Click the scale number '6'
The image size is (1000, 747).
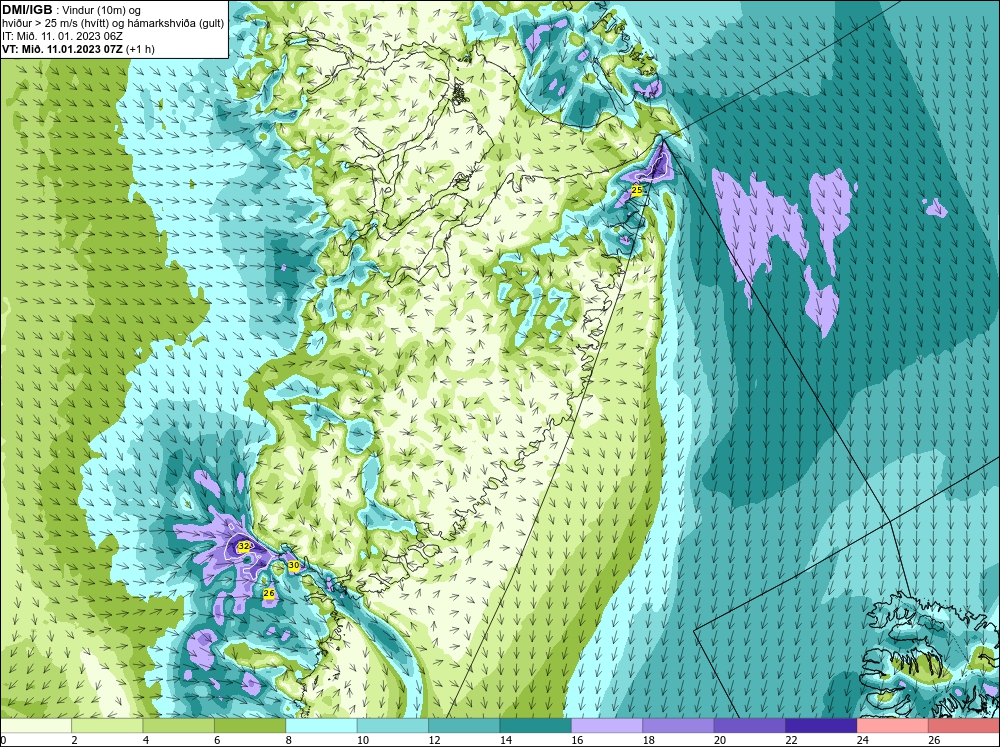(217, 740)
